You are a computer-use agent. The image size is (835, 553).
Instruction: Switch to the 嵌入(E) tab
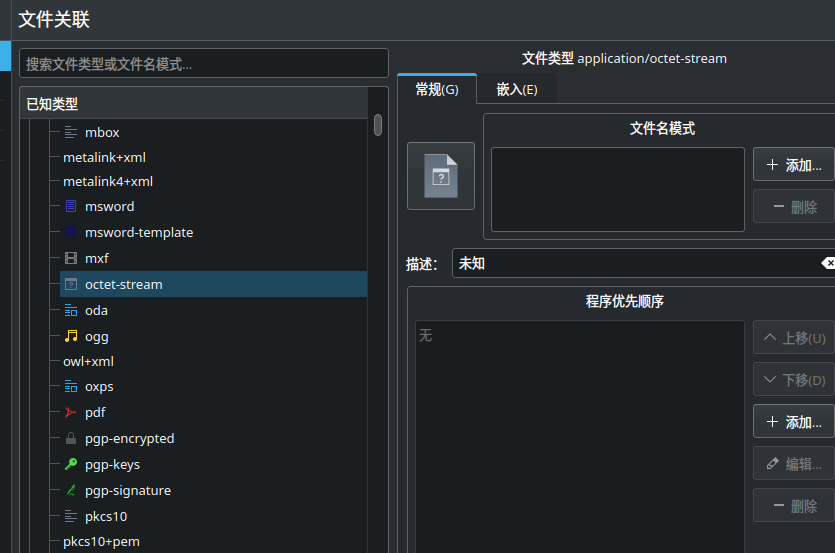516,90
